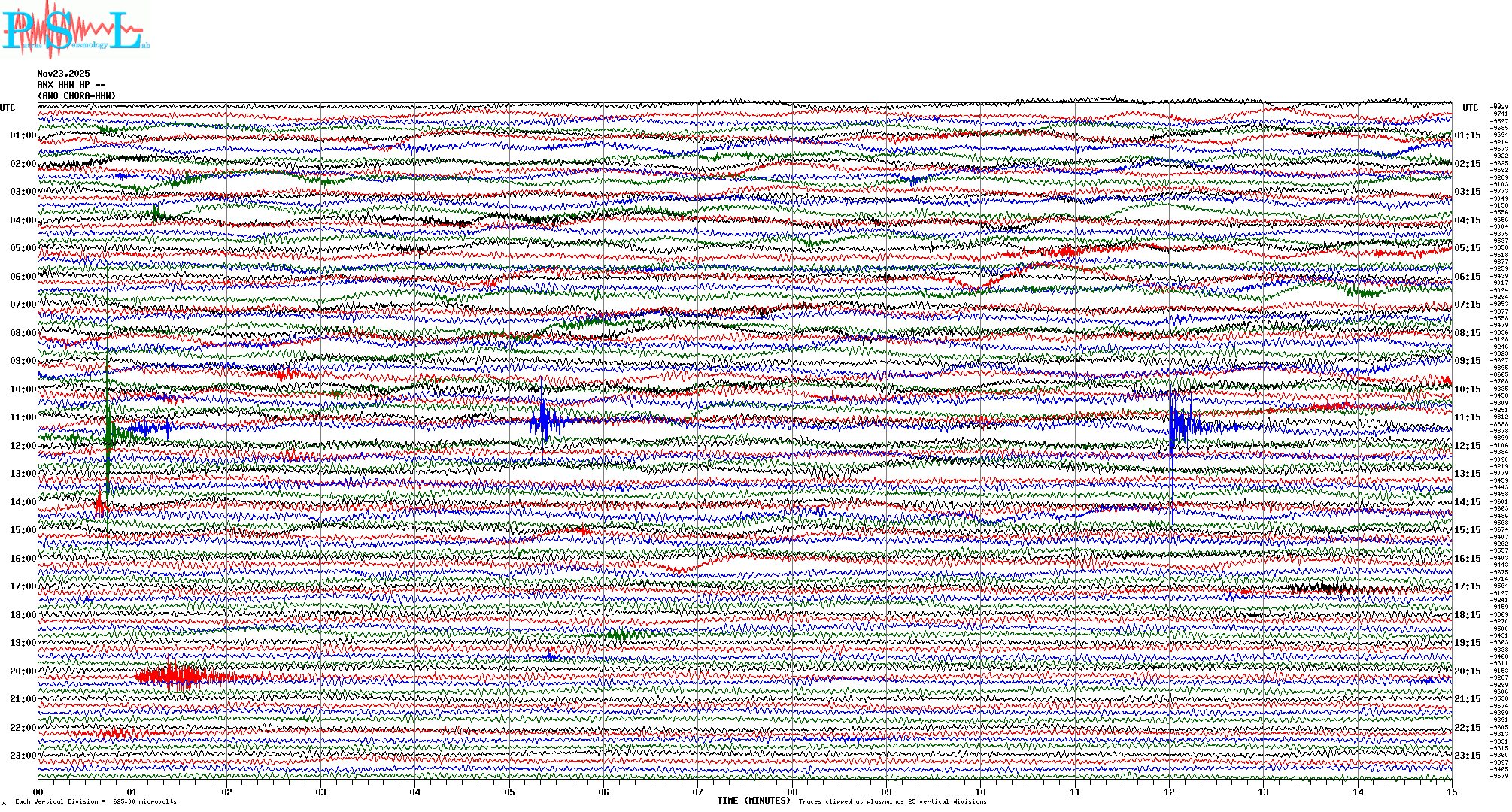
Task: Click the ANX HHN HP station header
Action: (x=71, y=85)
